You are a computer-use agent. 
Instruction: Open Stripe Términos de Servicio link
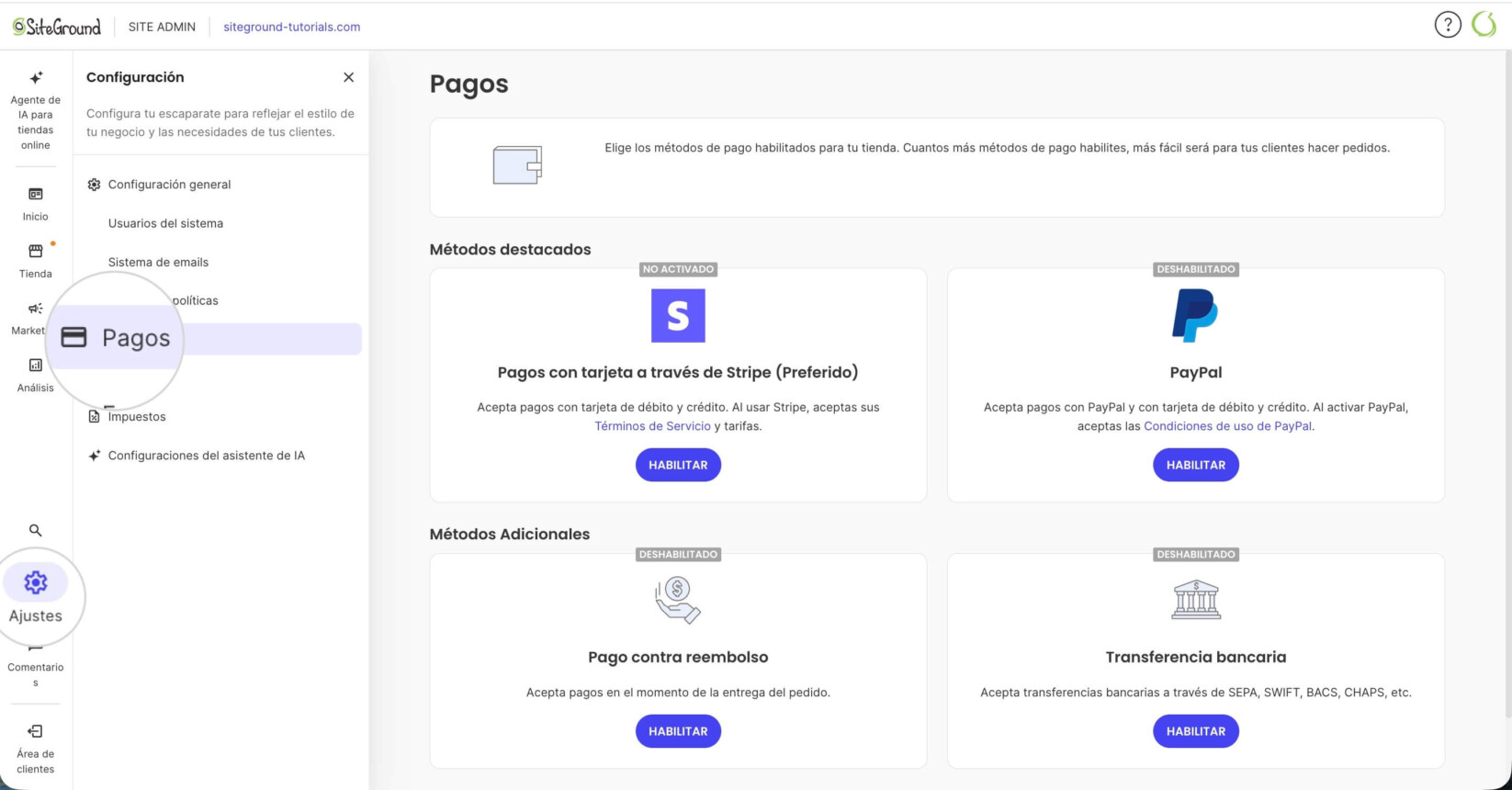pyautogui.click(x=652, y=426)
